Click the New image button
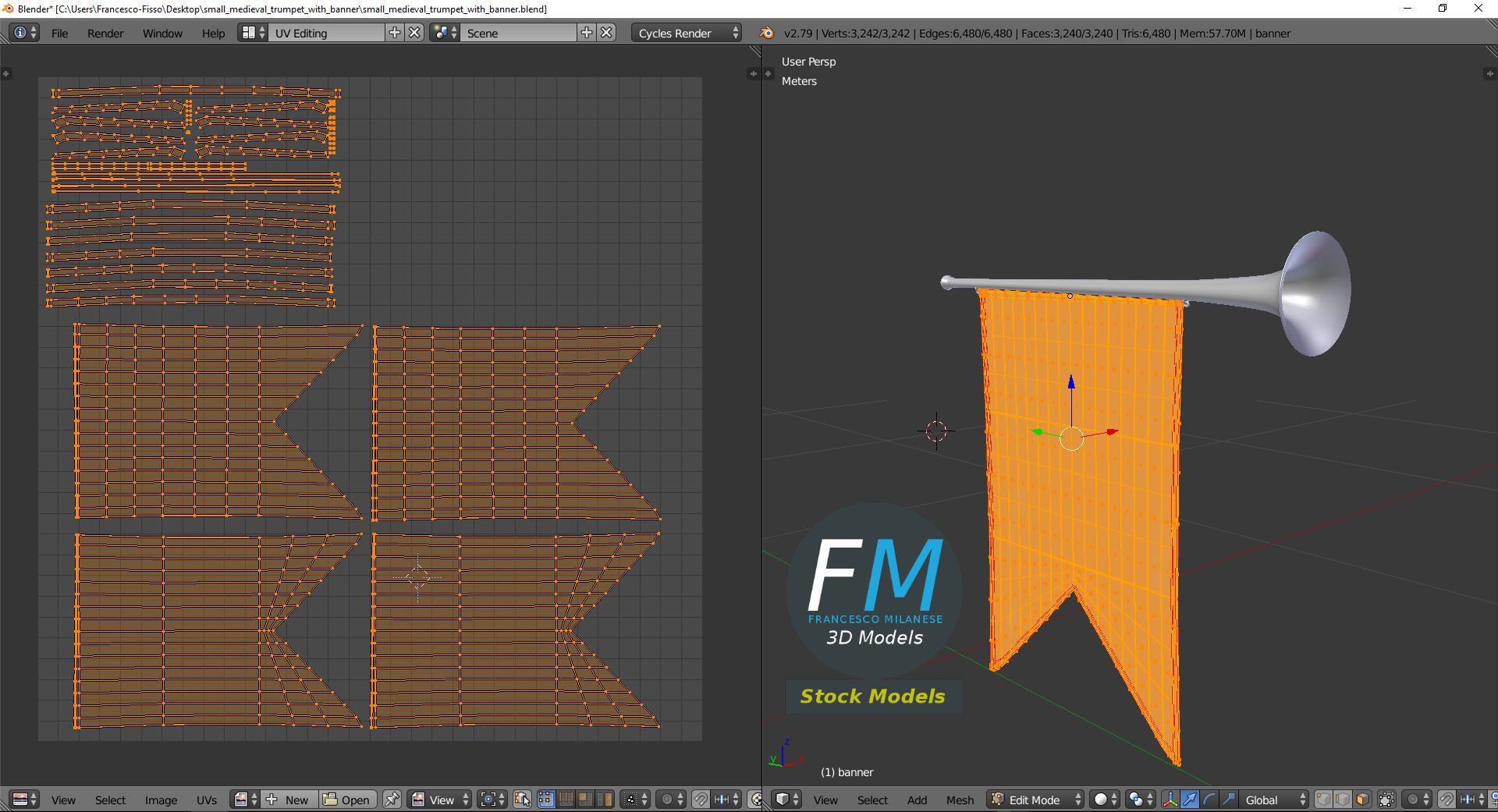 289,800
